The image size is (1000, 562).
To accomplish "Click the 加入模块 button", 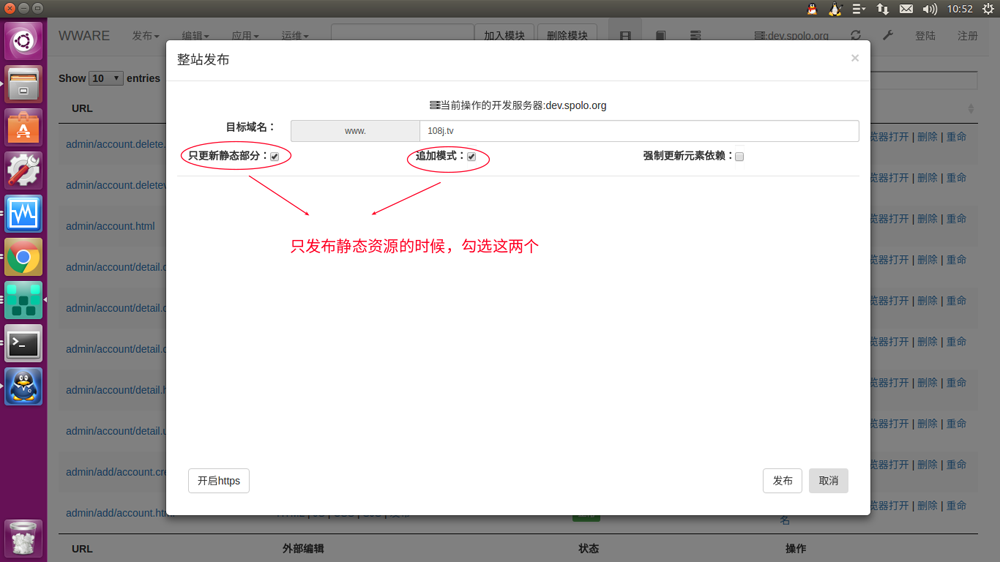I will click(504, 35).
